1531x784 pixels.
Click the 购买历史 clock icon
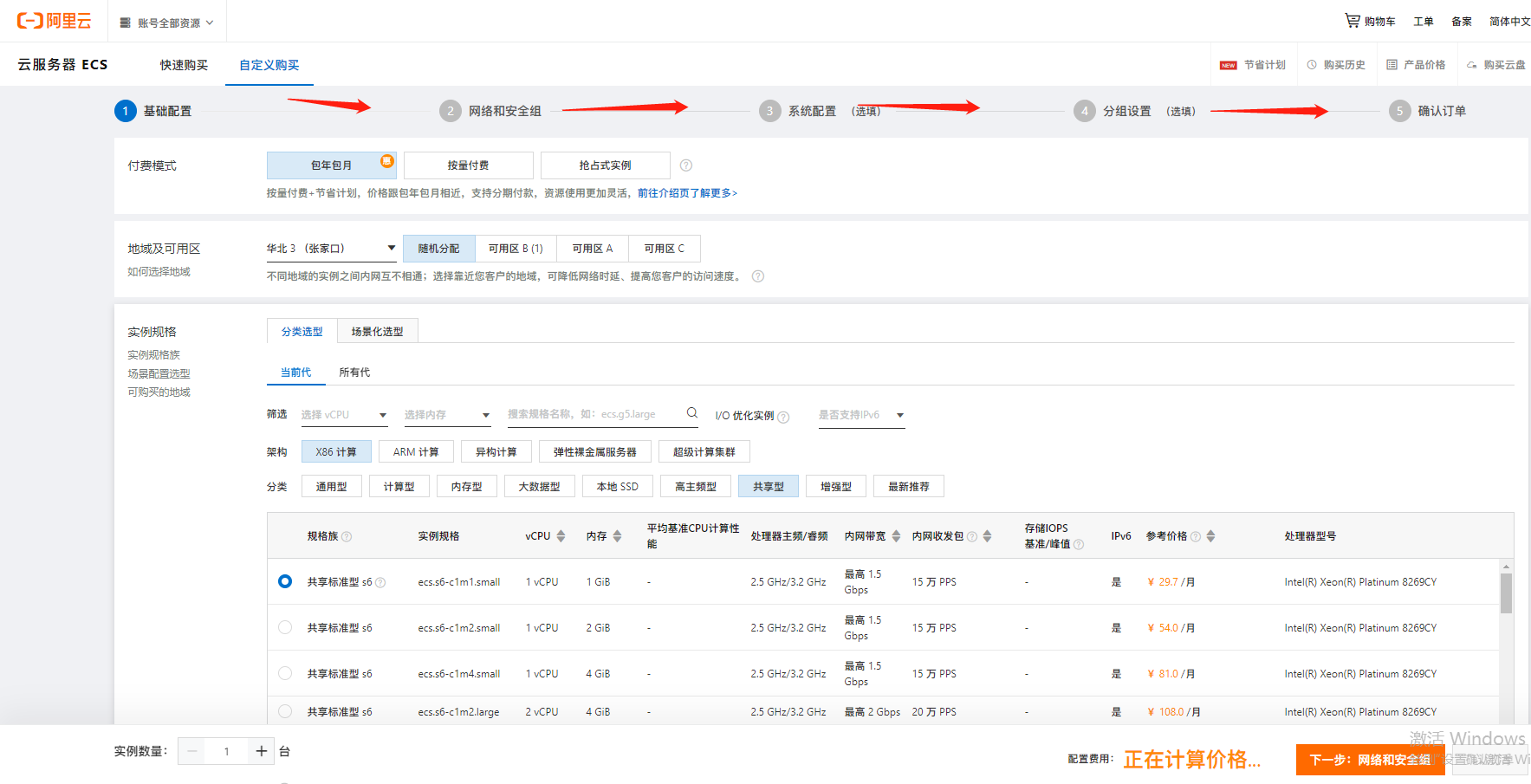click(1312, 65)
